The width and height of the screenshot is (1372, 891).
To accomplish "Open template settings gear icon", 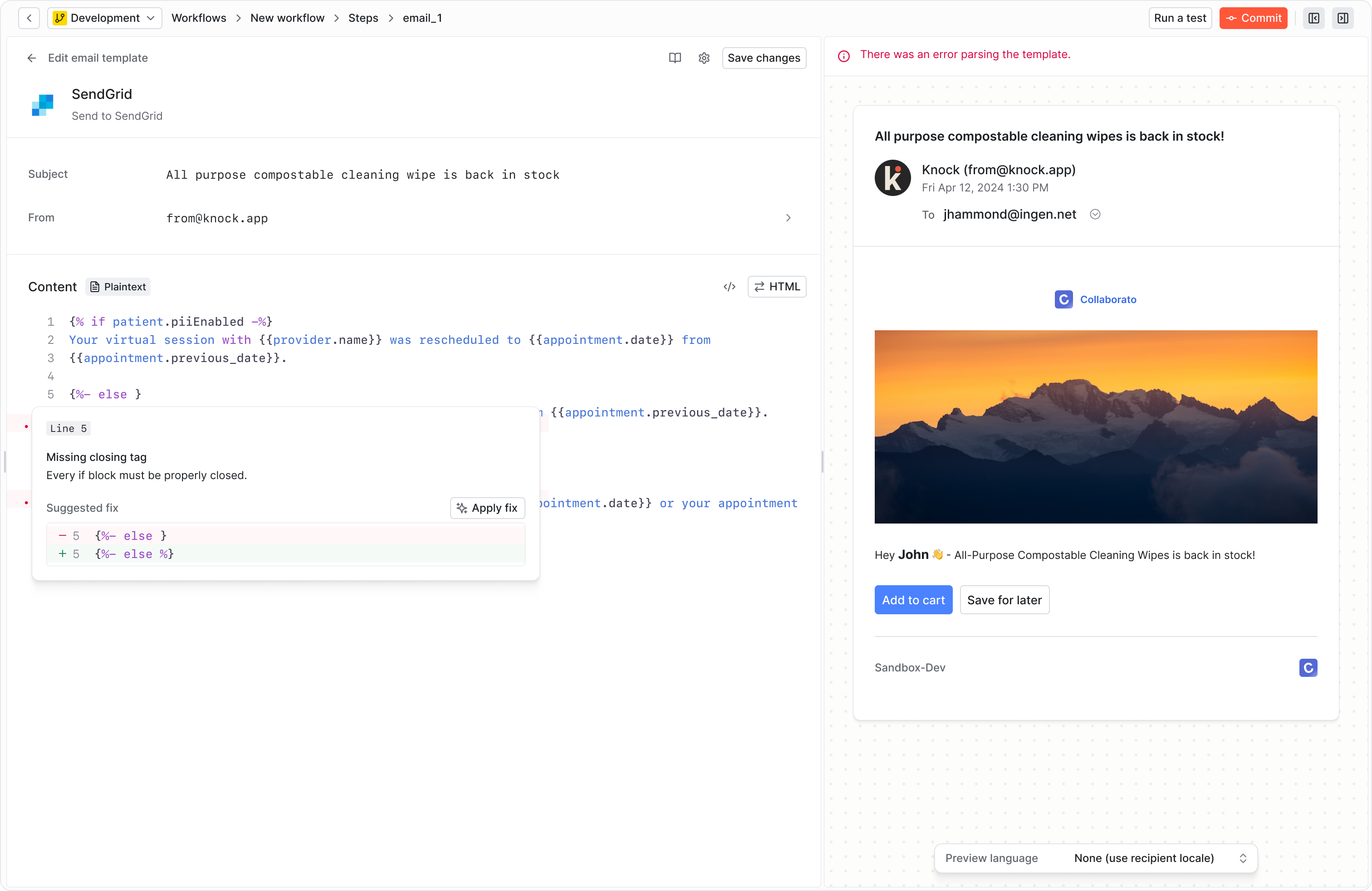I will click(704, 58).
